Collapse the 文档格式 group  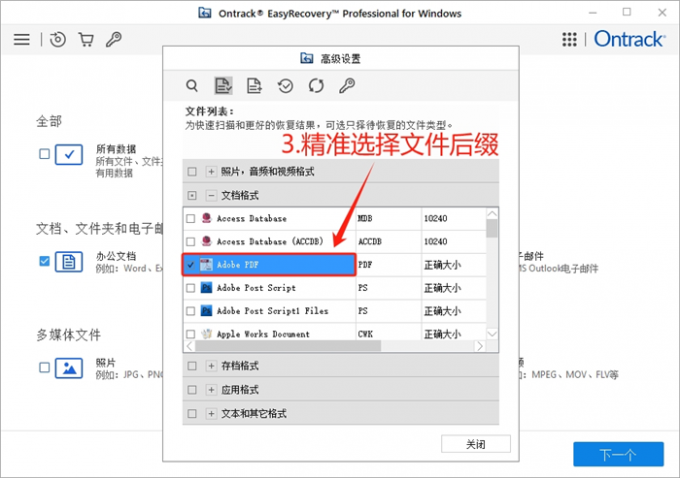211,196
